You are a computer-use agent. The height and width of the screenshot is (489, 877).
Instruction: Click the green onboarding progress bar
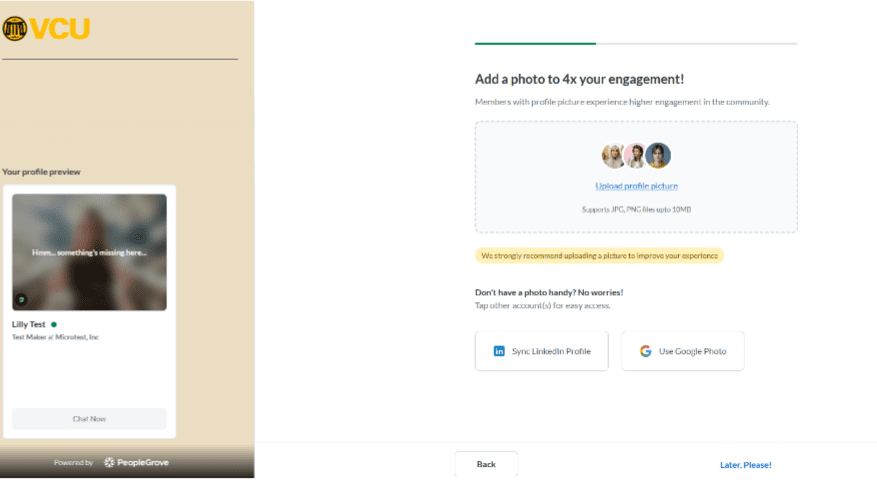click(x=535, y=44)
